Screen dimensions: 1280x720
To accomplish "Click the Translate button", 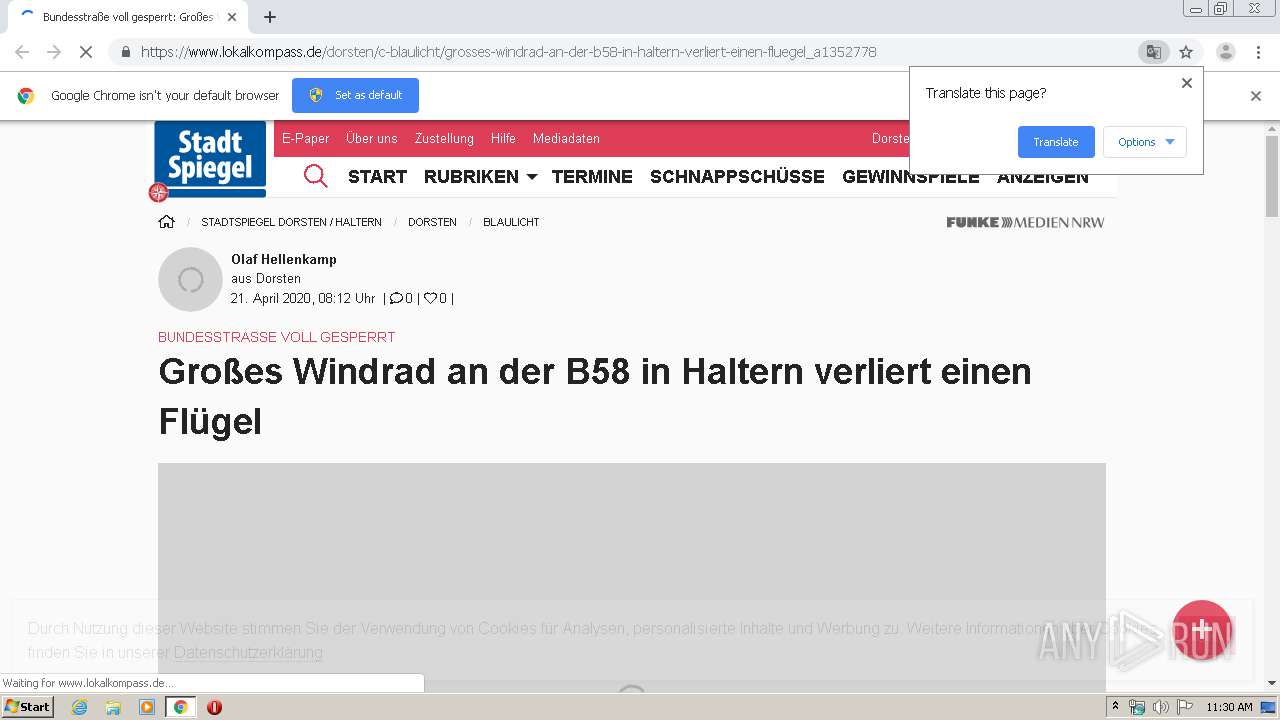I will [x=1056, y=142].
